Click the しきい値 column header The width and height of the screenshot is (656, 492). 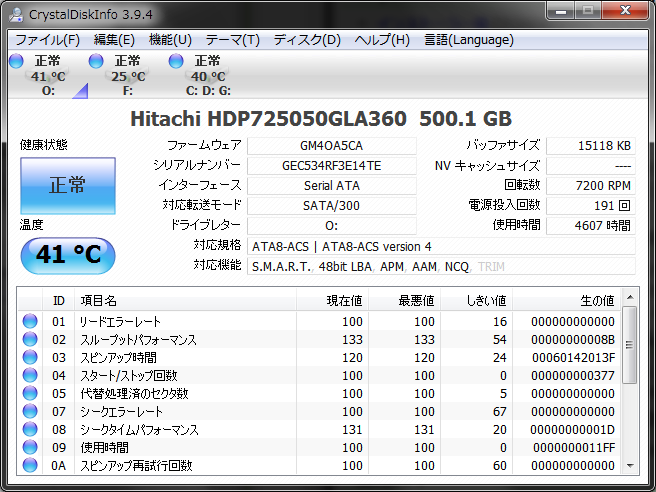coord(477,300)
